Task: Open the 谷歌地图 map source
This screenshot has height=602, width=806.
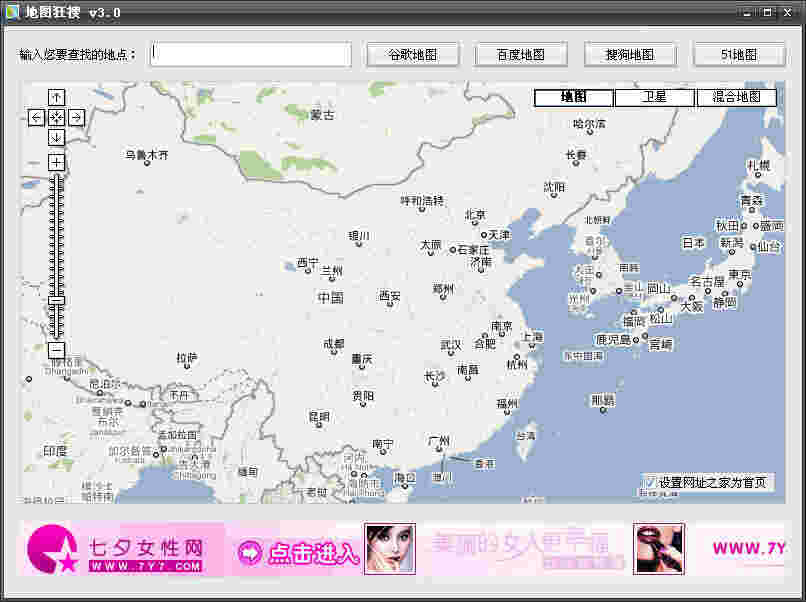Action: [x=412, y=54]
